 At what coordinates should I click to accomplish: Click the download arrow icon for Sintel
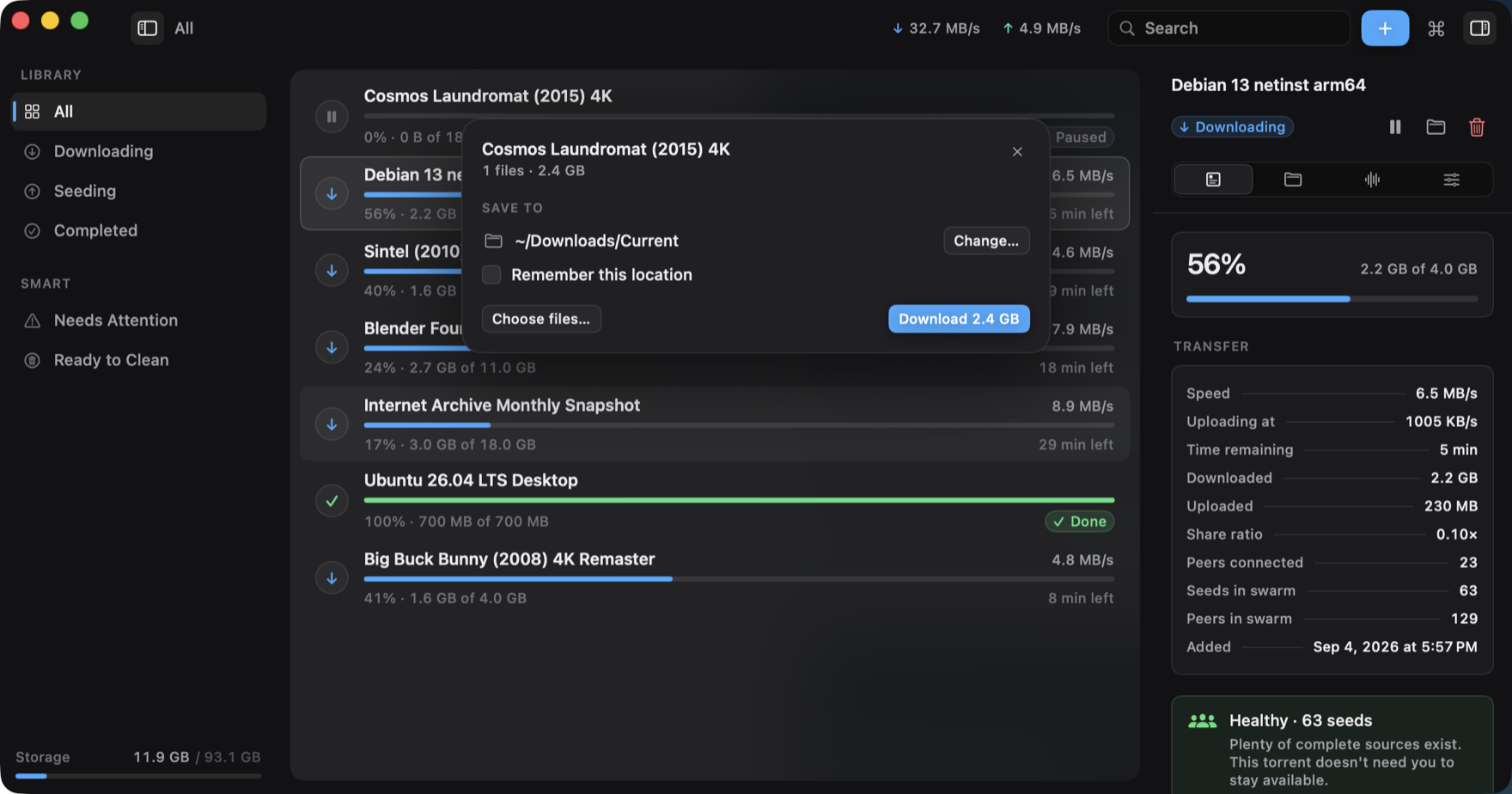[332, 271]
